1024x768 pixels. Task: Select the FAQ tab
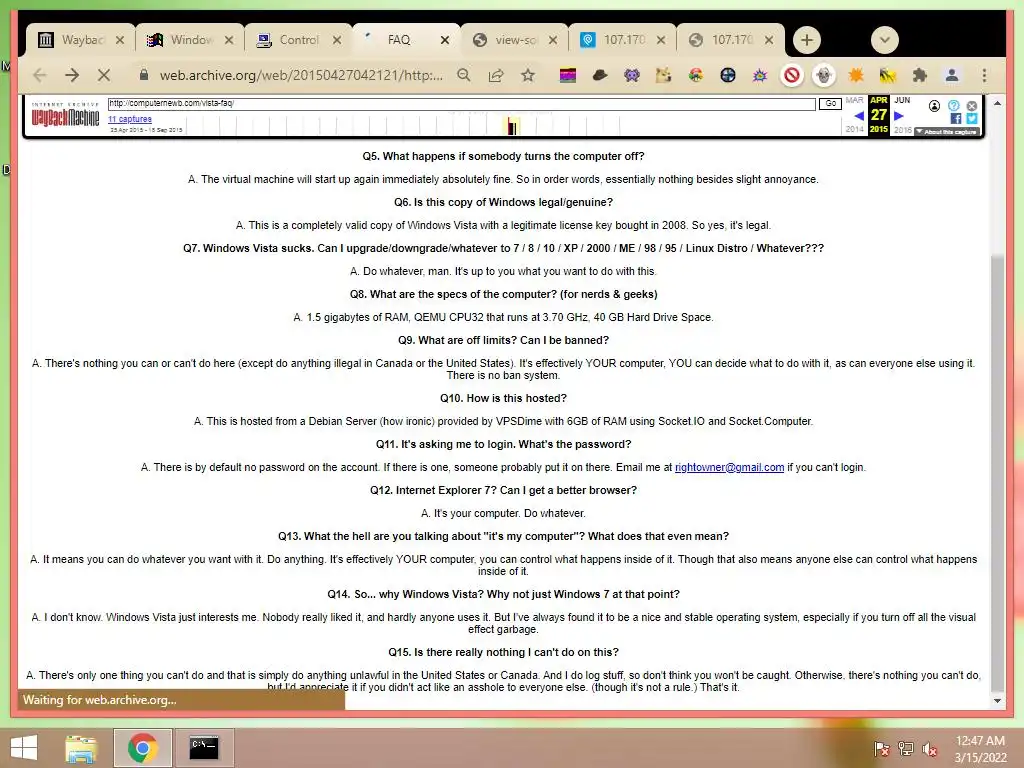[398, 40]
